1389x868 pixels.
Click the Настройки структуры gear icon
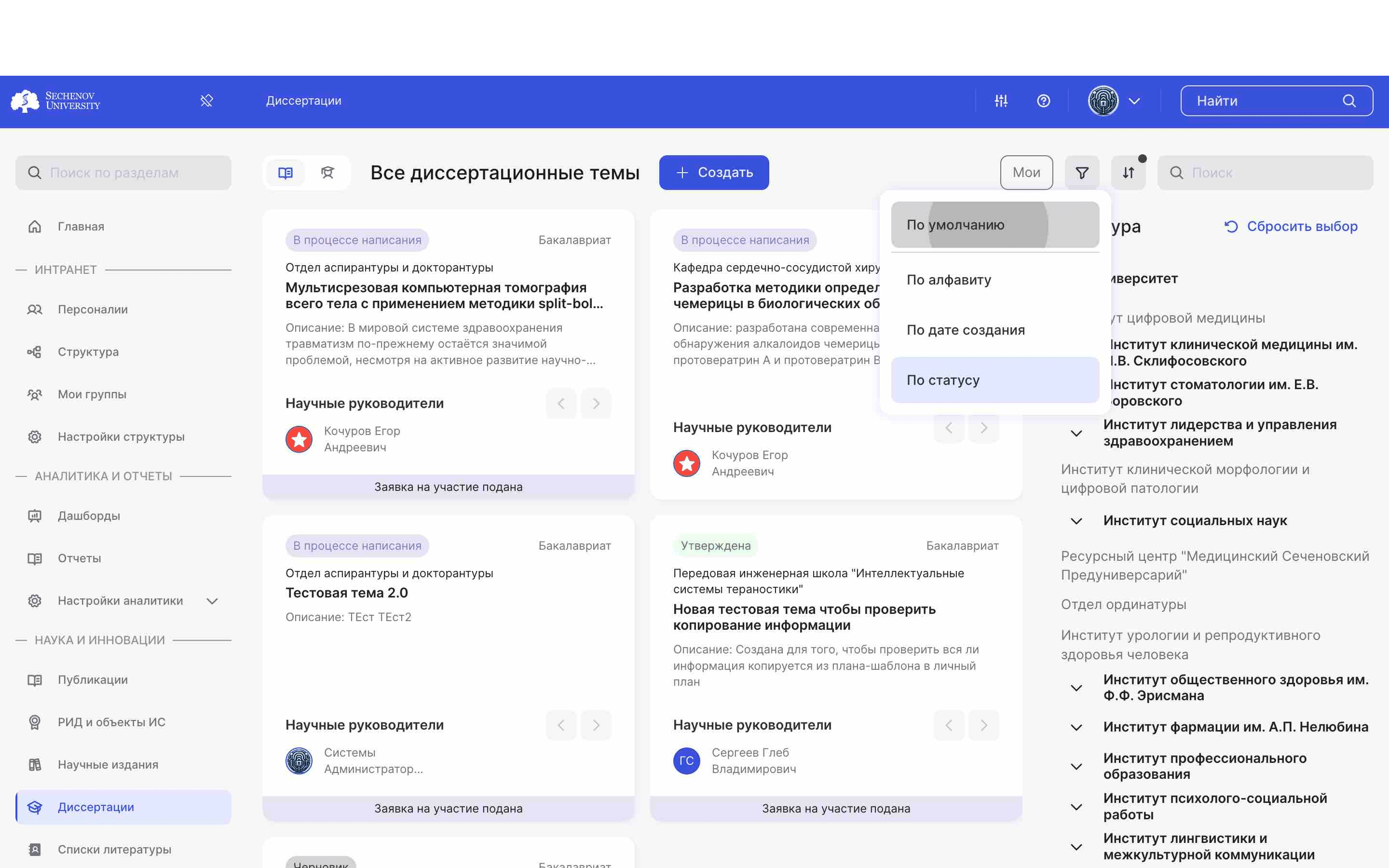click(34, 437)
